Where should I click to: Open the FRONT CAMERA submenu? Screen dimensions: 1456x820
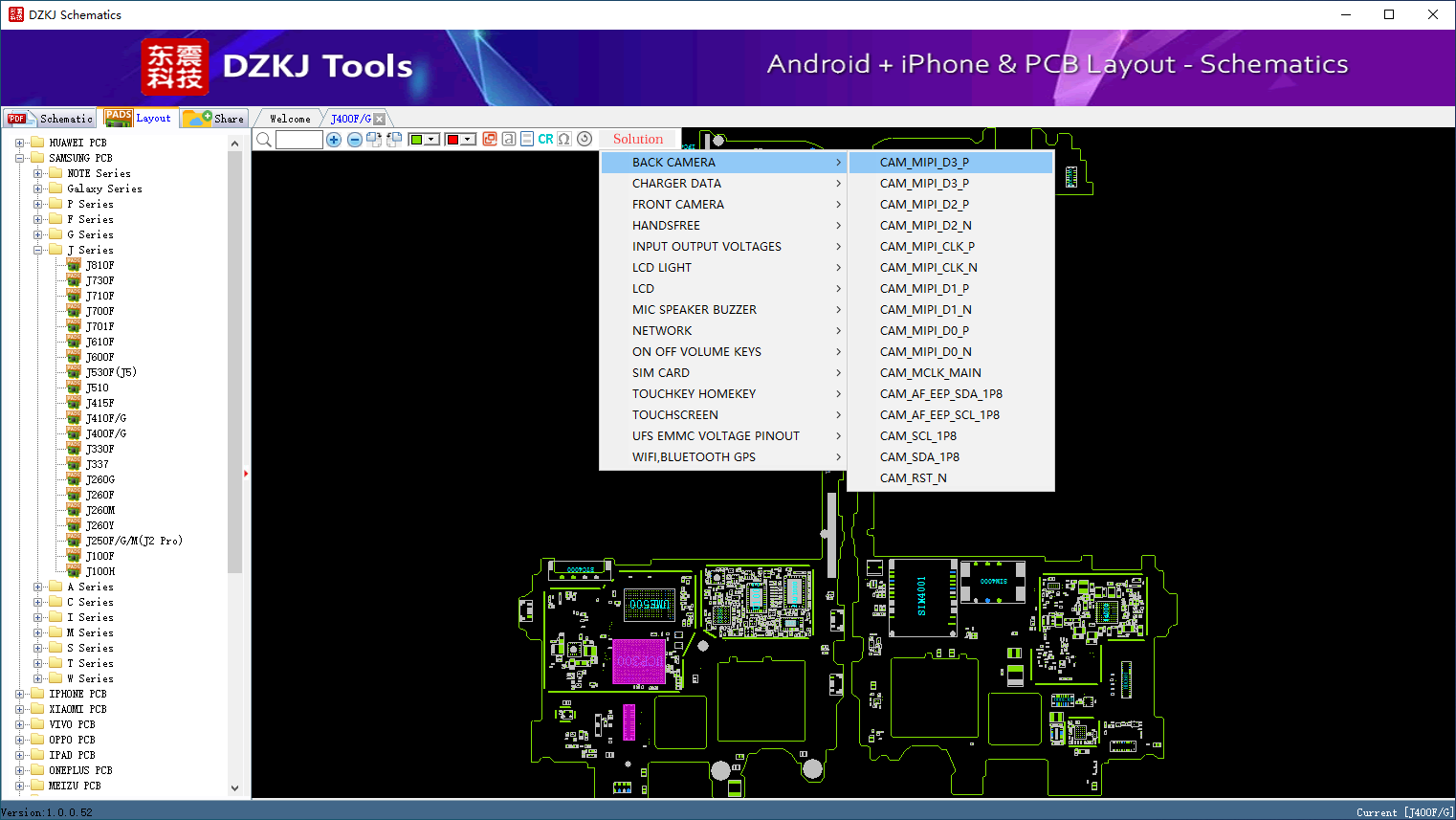723,205
